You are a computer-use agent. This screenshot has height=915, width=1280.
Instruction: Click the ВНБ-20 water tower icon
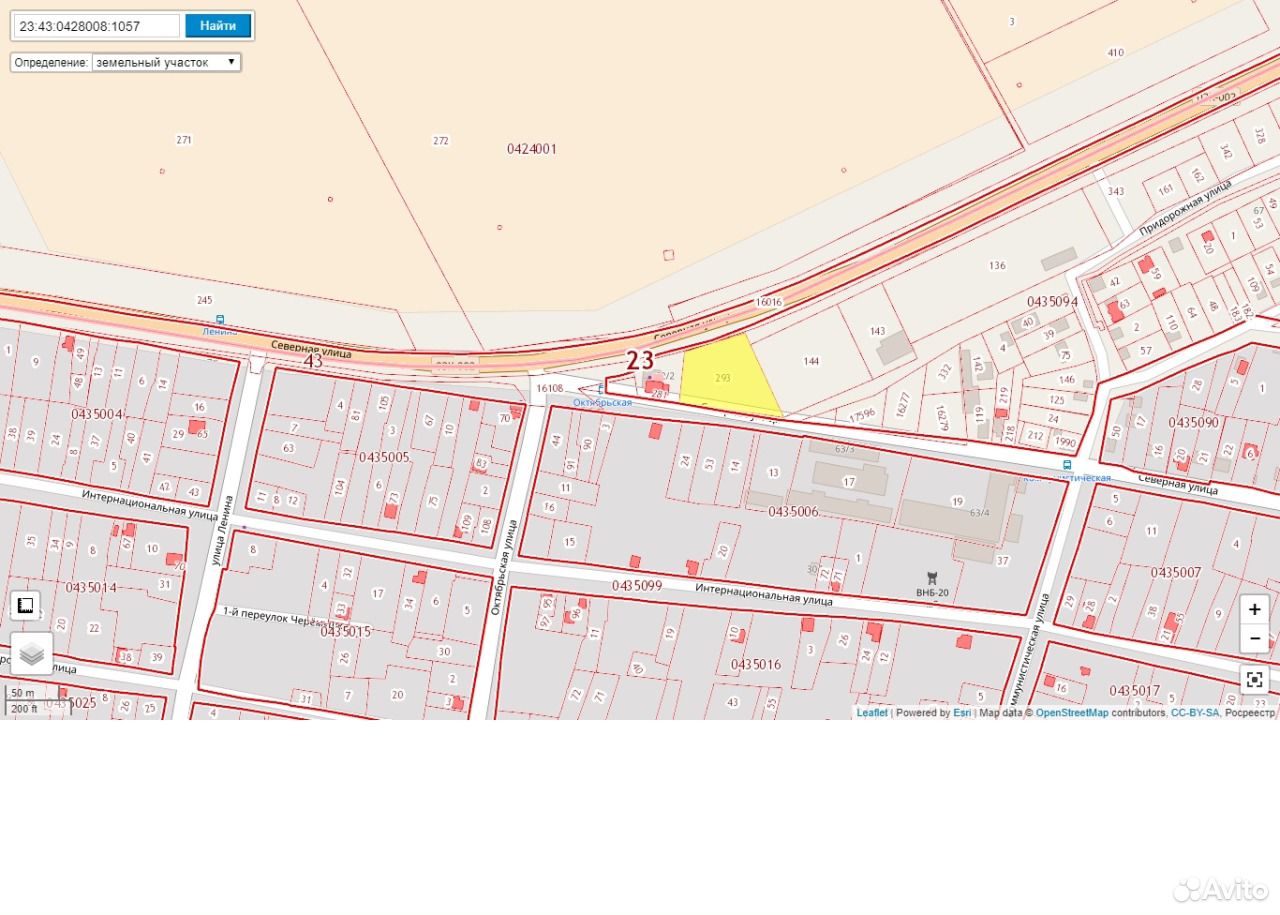click(932, 578)
